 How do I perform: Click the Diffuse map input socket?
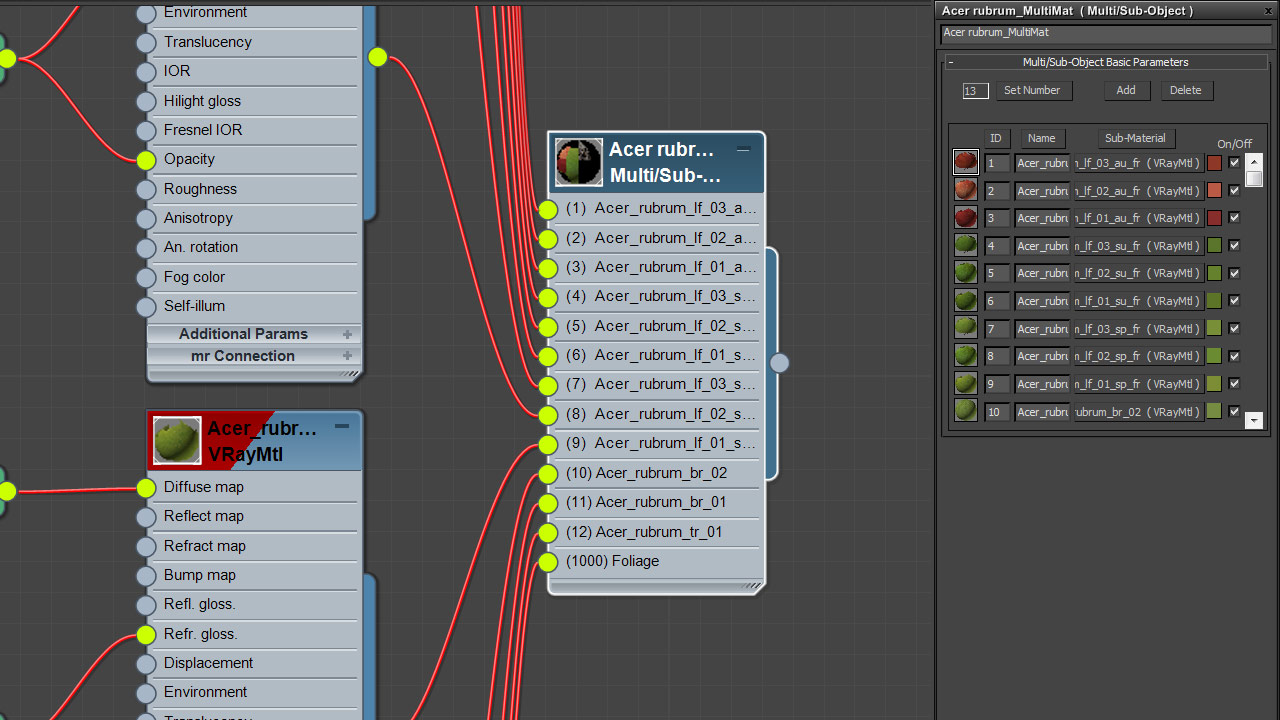tap(146, 487)
